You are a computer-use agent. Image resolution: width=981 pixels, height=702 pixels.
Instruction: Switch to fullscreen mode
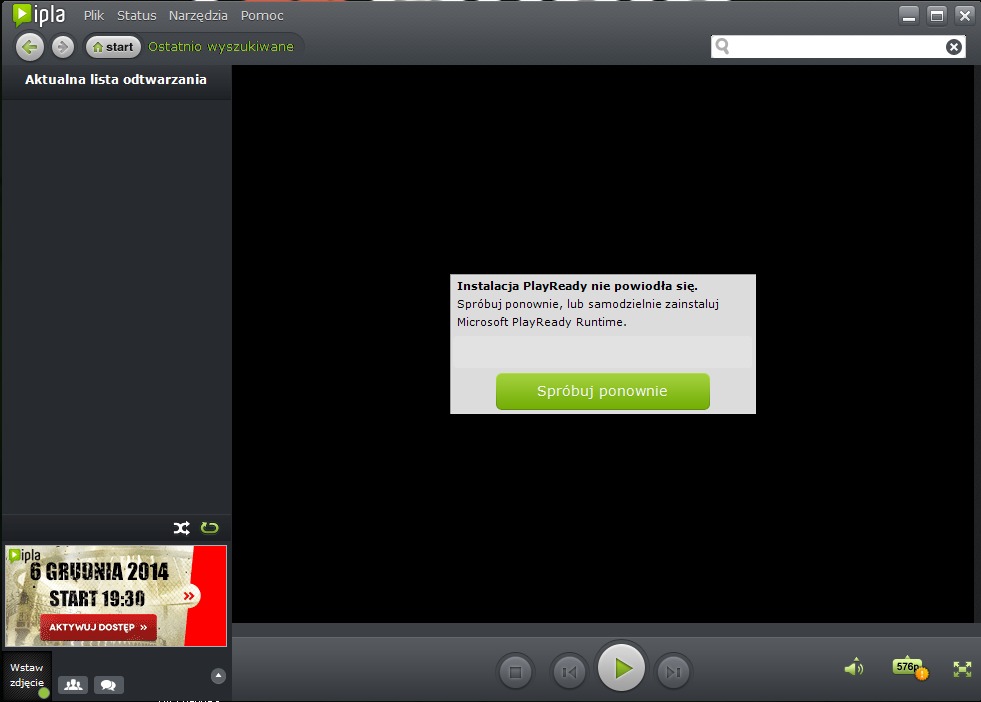point(962,669)
